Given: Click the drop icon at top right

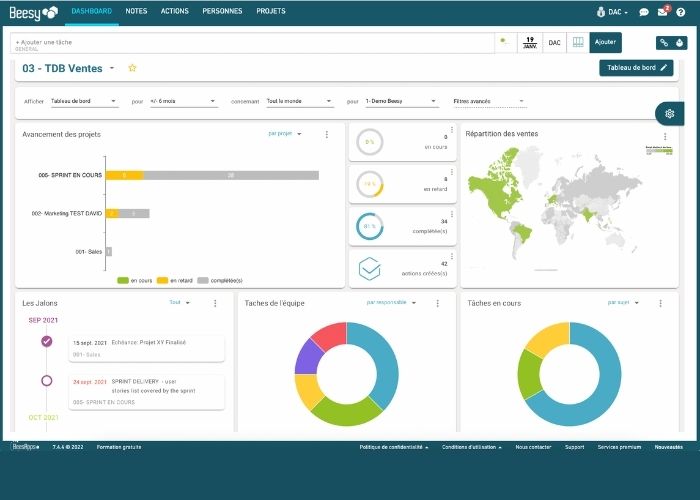Looking at the screenshot, I should tap(679, 43).
